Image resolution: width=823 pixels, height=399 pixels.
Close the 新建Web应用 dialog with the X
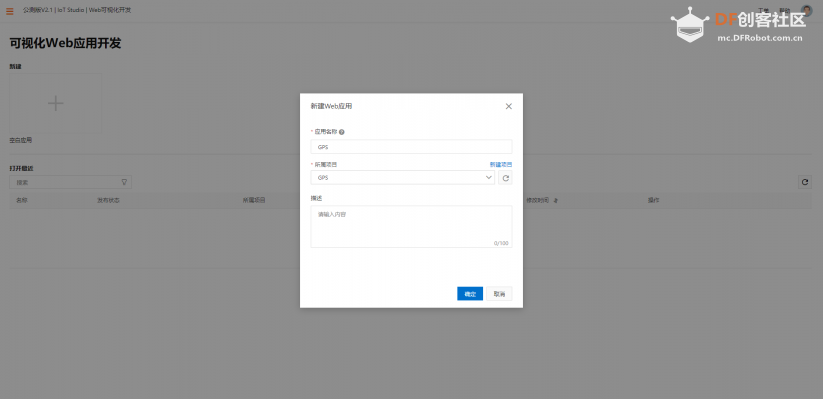pyautogui.click(x=509, y=106)
